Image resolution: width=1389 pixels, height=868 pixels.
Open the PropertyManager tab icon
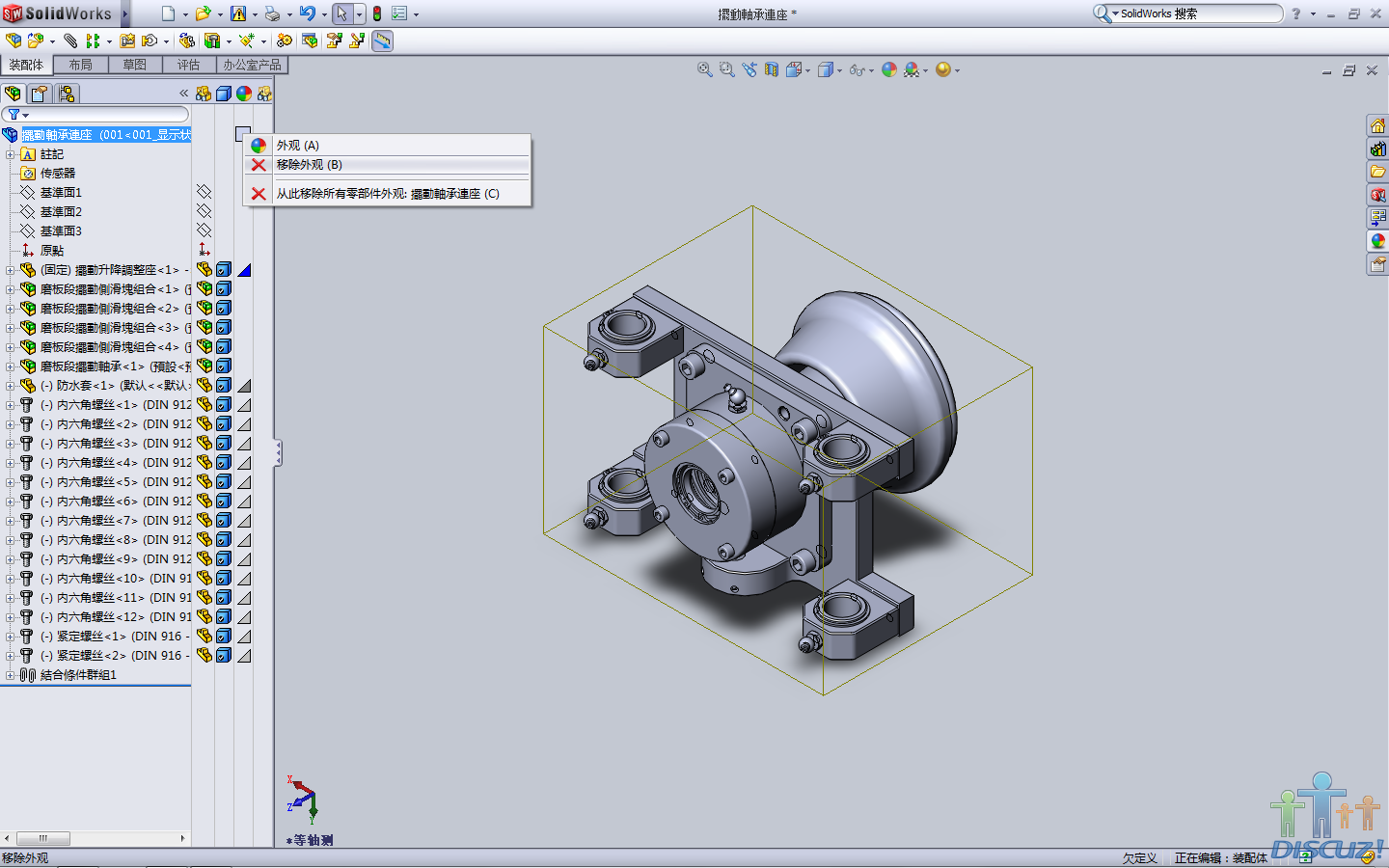point(39,94)
